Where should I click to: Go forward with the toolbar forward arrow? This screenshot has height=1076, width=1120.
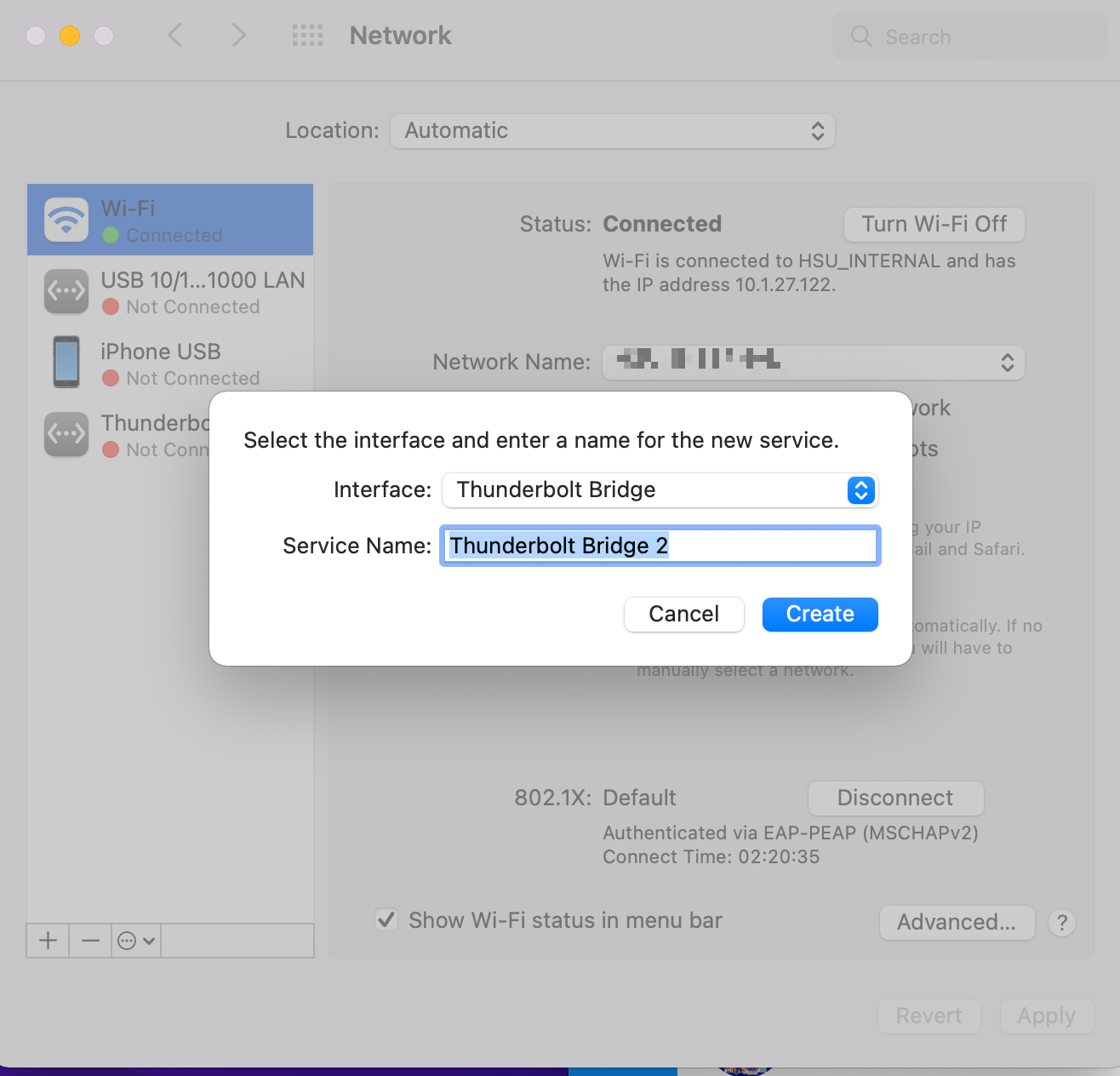click(x=238, y=36)
